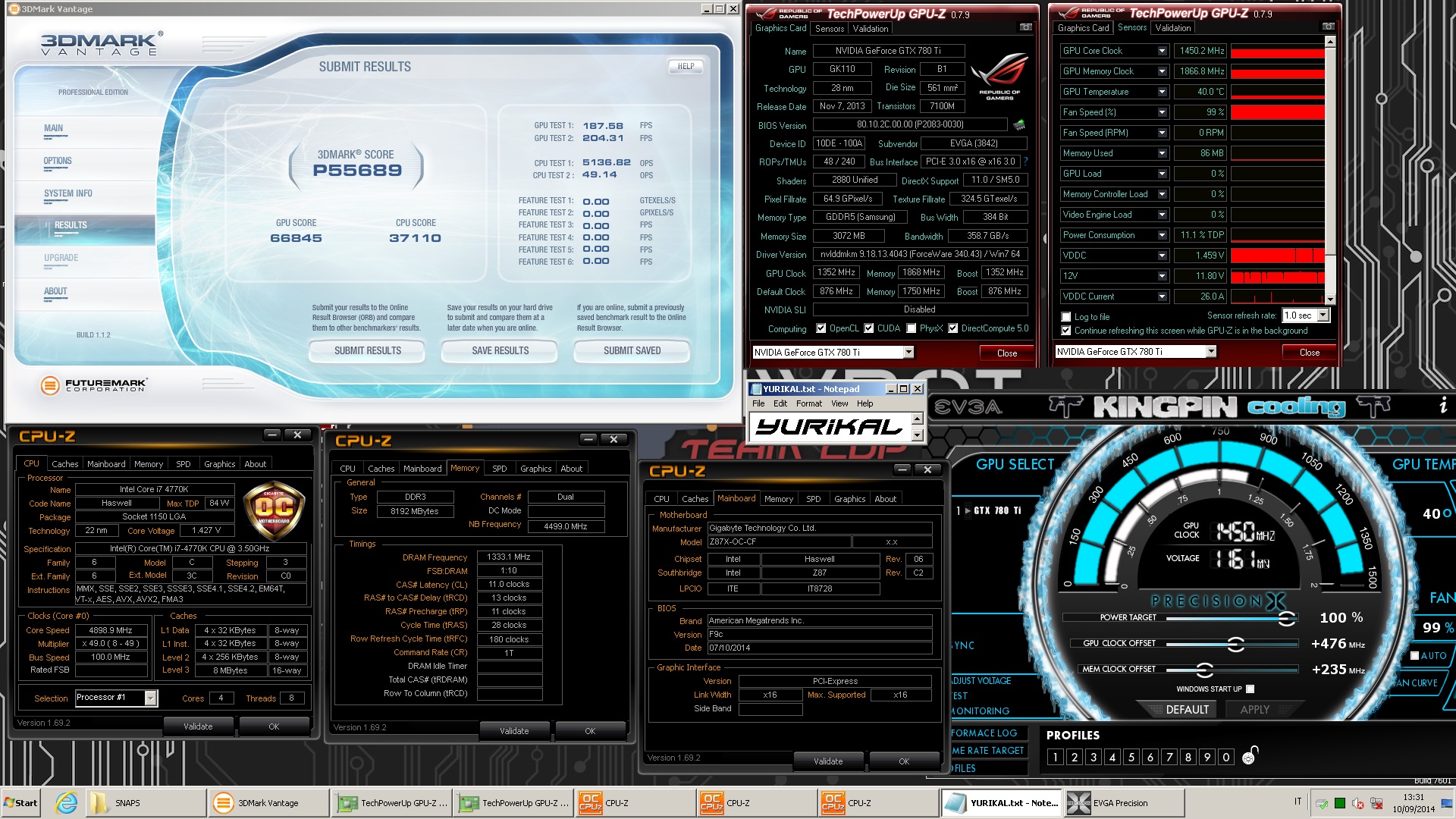Select profile slot 9 in Precision X
This screenshot has width=1456, height=819.
(x=1207, y=757)
